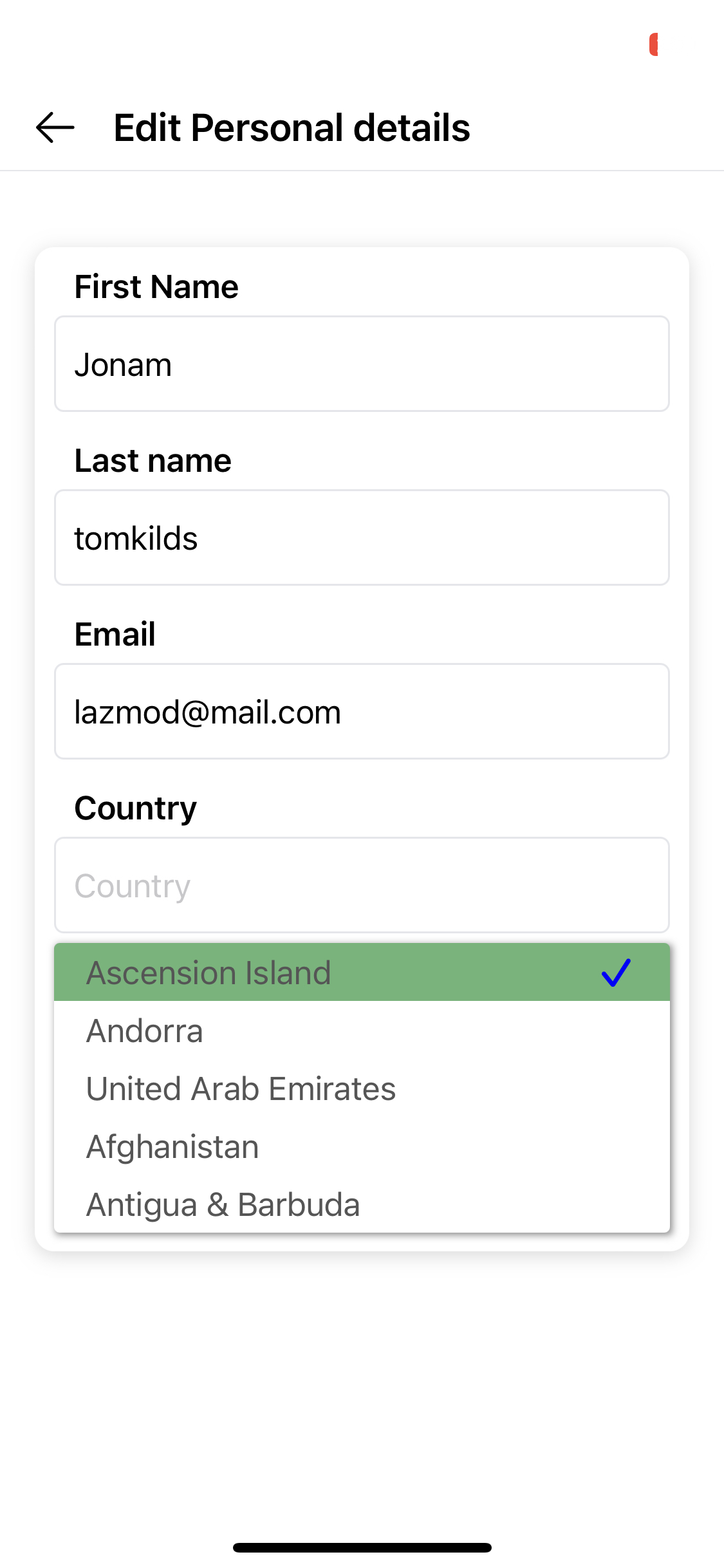This screenshot has height=1568, width=724.
Task: Focus the First Name field containing Jonam
Action: point(362,364)
